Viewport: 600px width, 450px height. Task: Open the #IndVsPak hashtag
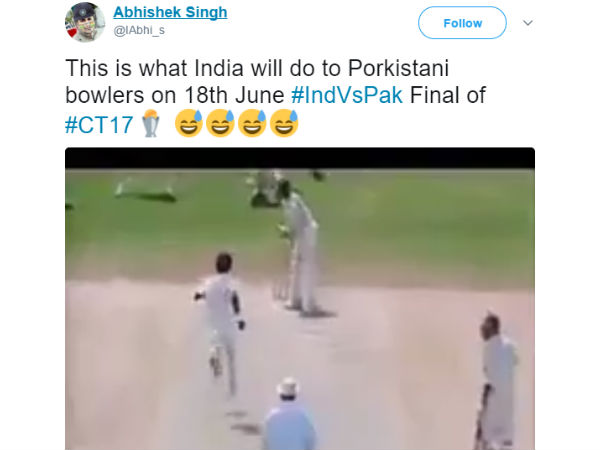347,95
